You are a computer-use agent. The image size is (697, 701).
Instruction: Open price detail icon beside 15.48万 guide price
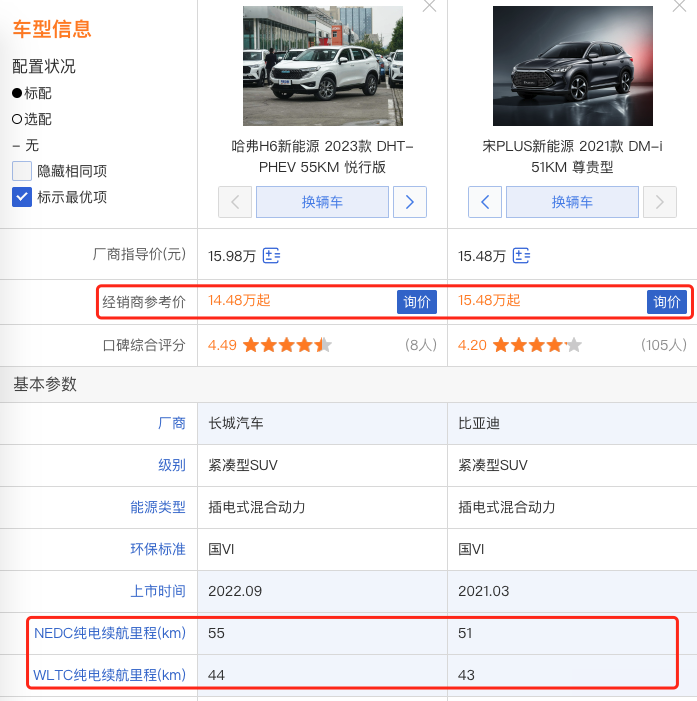pyautogui.click(x=521, y=256)
